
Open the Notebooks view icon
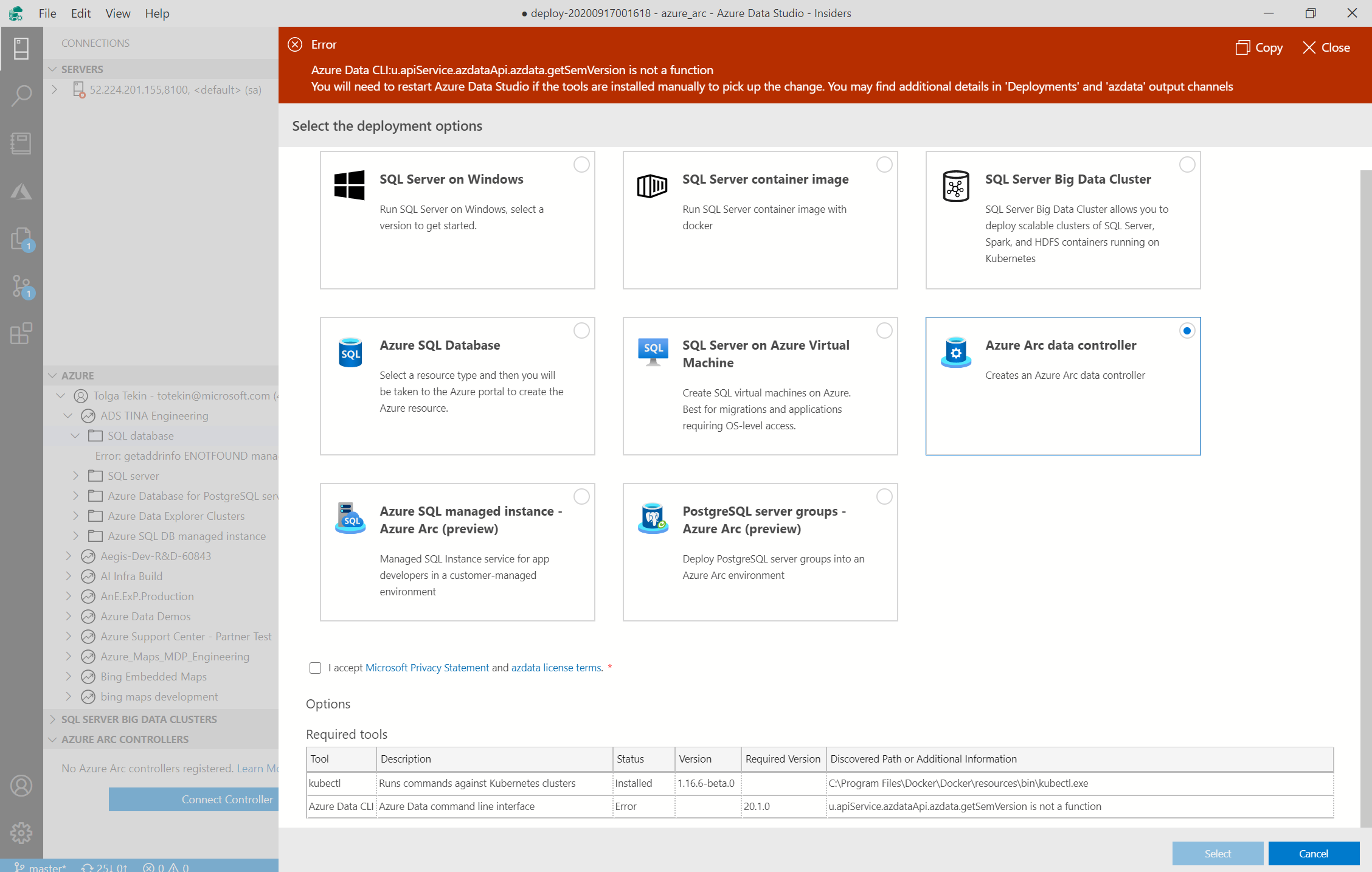(21, 144)
